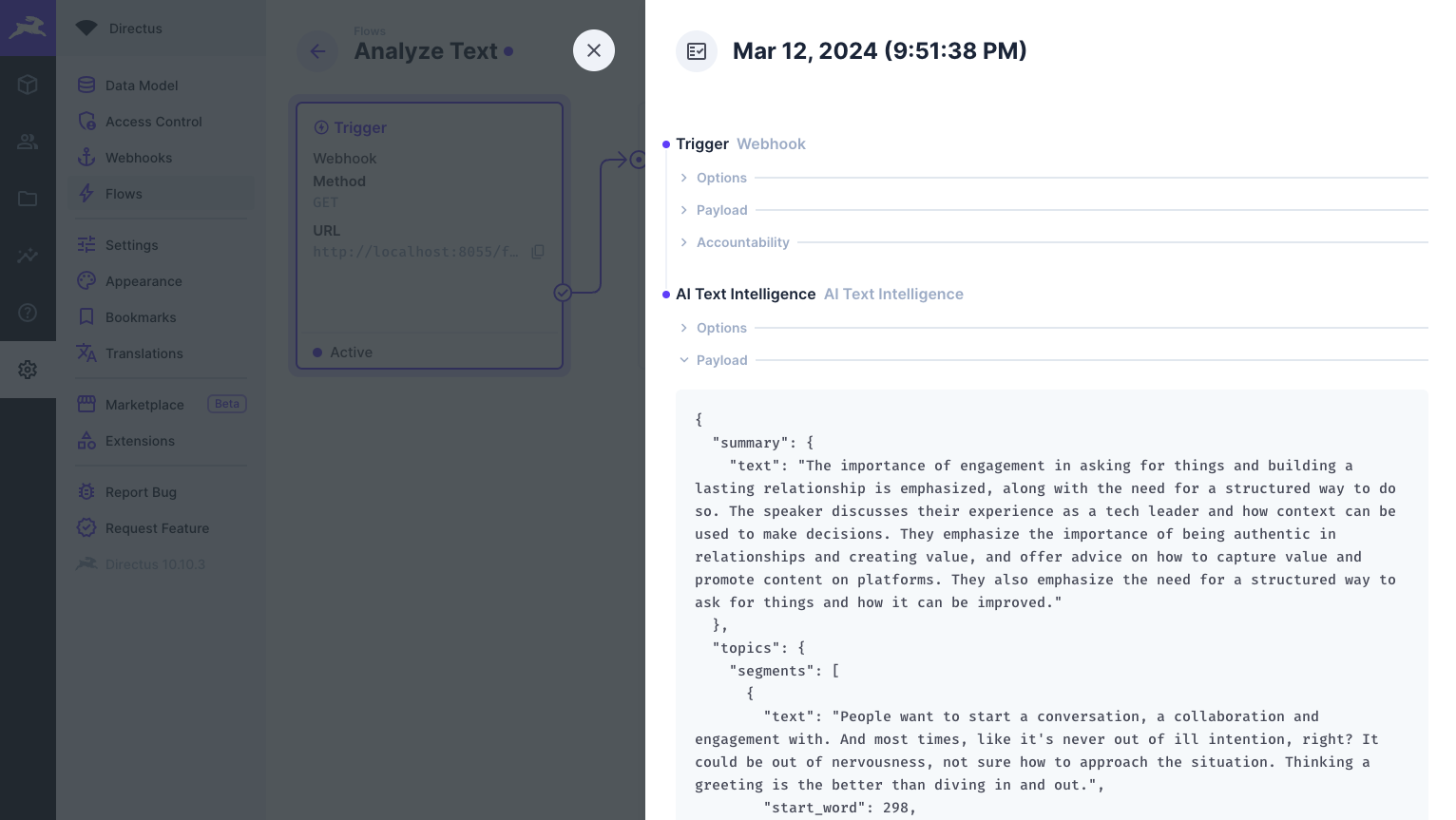Click the Extensions shapes icon

point(86,440)
